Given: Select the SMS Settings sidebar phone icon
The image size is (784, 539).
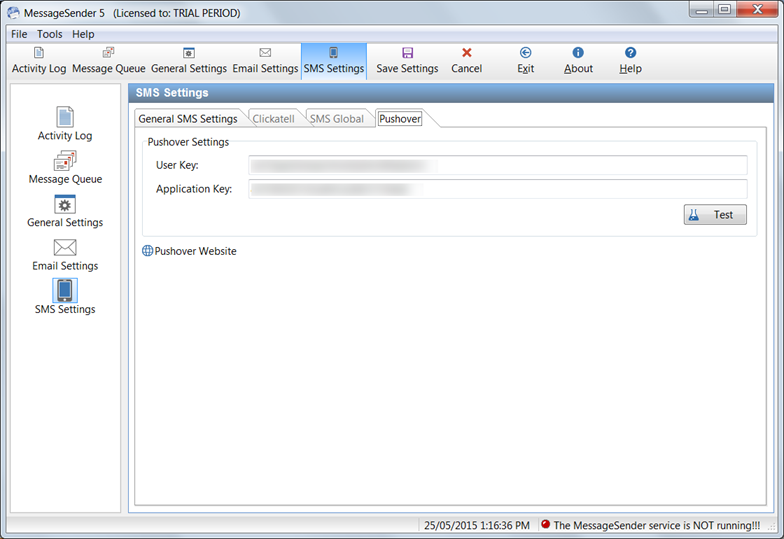Looking at the screenshot, I should coord(65,290).
